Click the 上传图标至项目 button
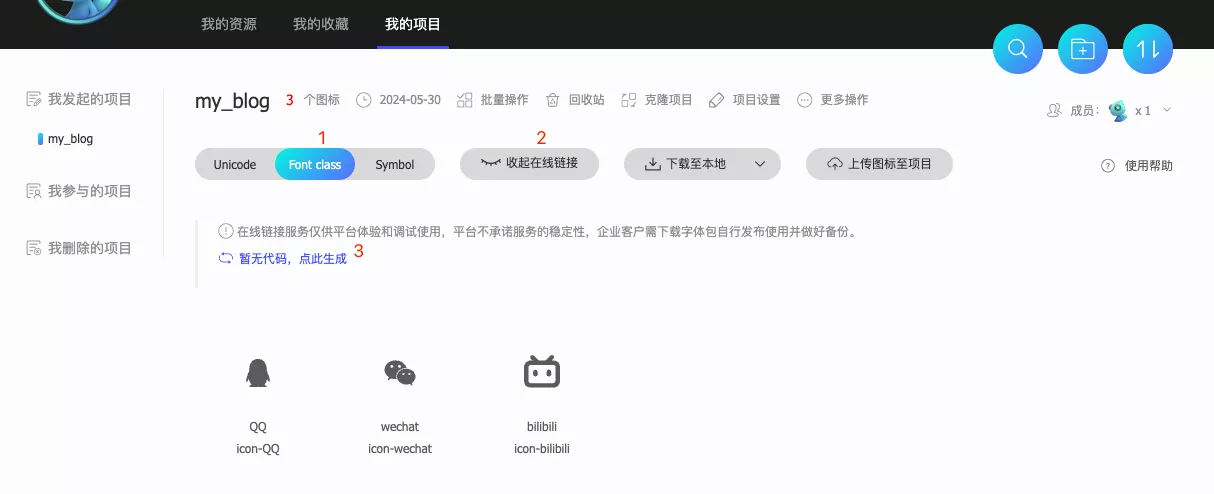The height and width of the screenshot is (494, 1214). point(879,164)
